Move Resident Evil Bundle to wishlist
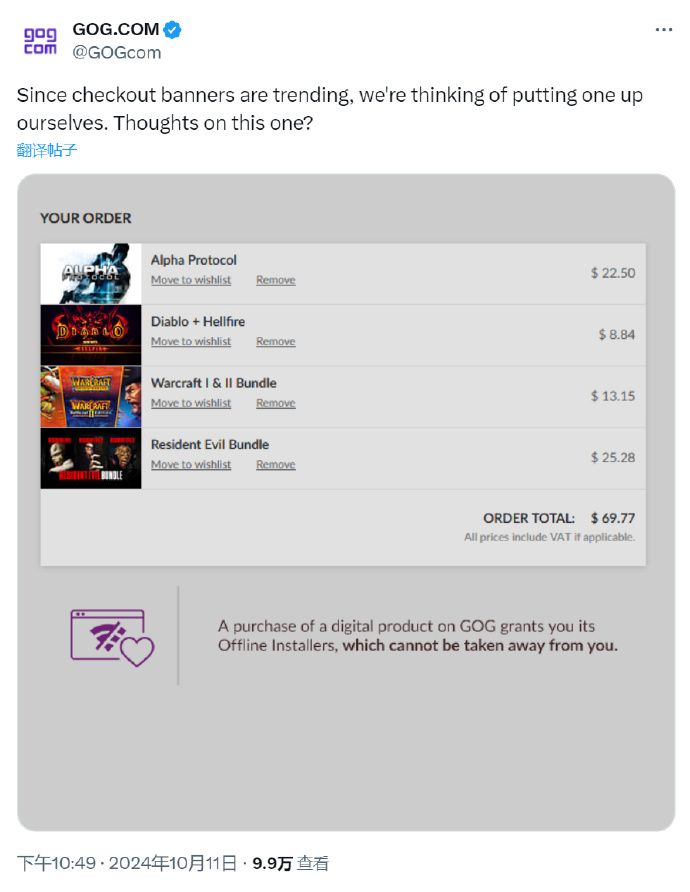 pos(191,464)
